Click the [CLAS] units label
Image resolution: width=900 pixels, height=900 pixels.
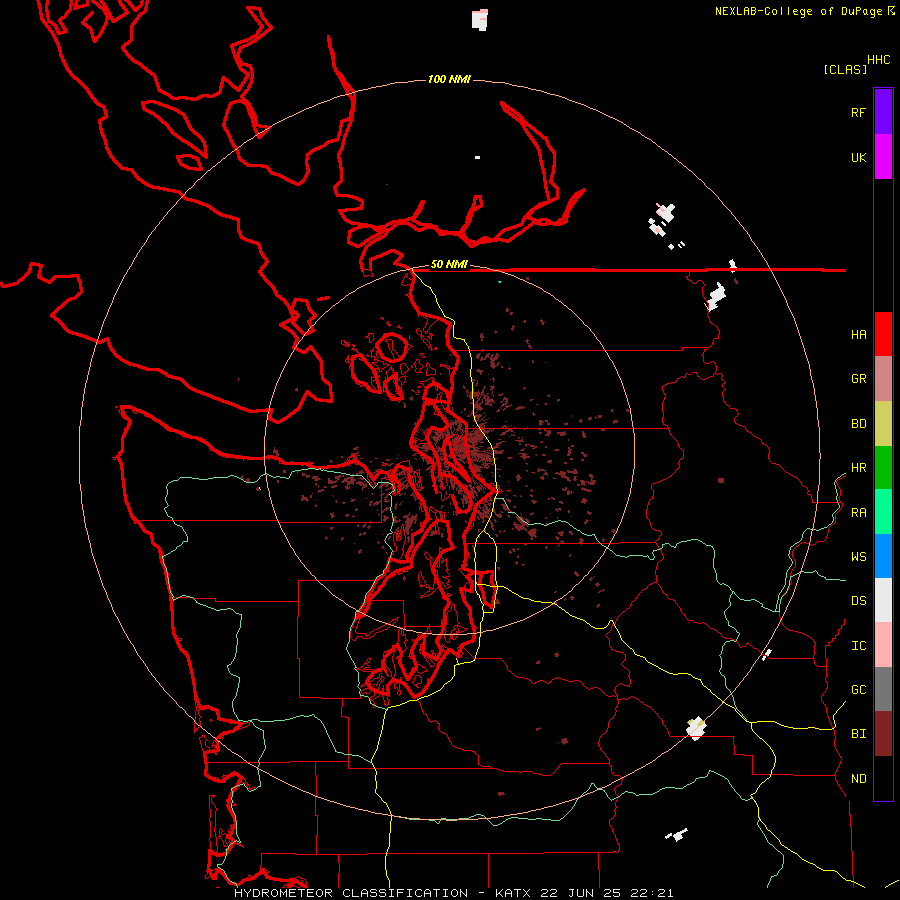click(845, 69)
